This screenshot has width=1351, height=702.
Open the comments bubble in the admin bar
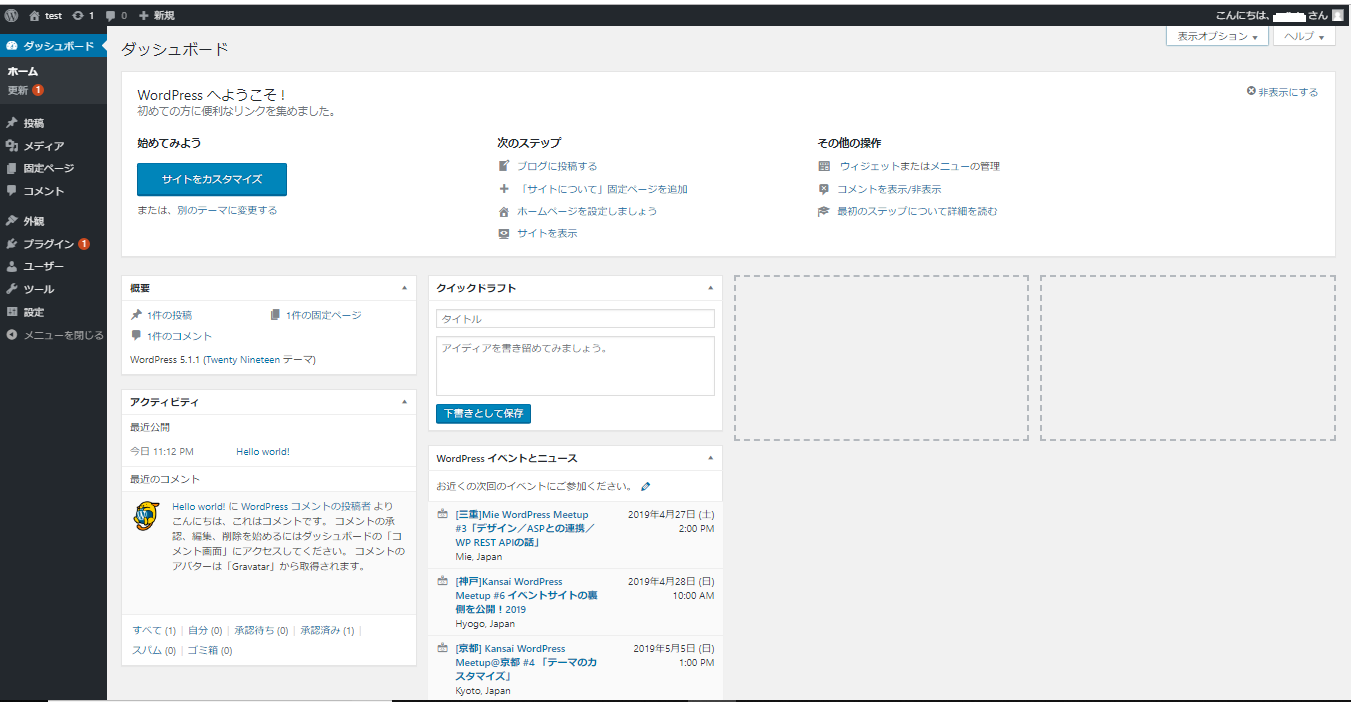110,16
